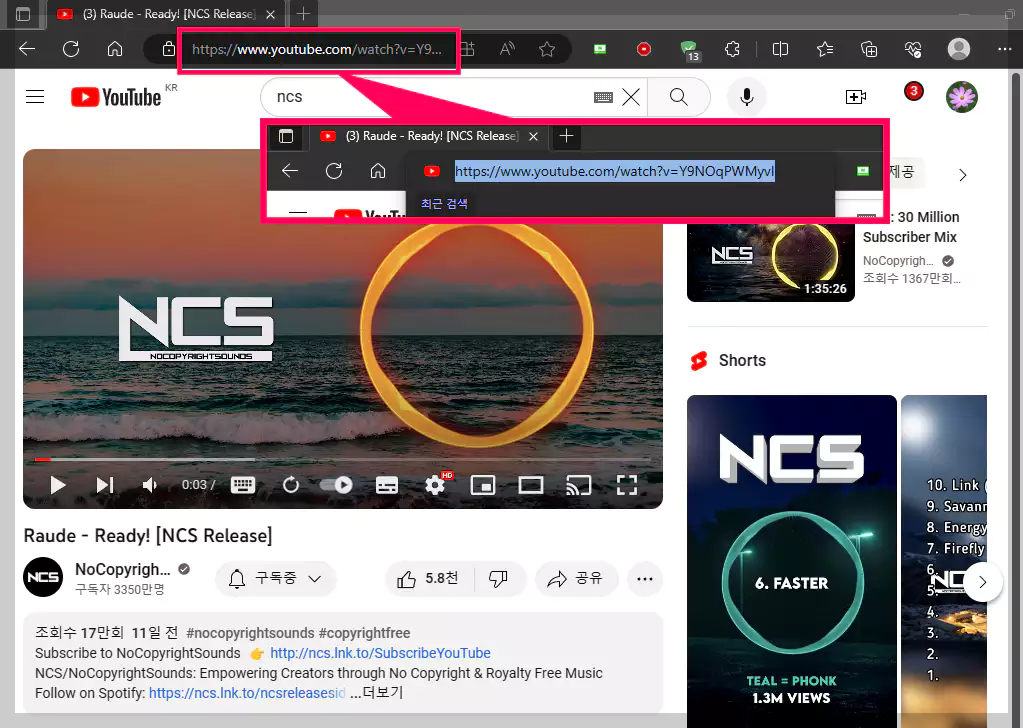Go to the browser home page icon
Viewport: 1023px width, 728px height.
pyautogui.click(x=115, y=49)
